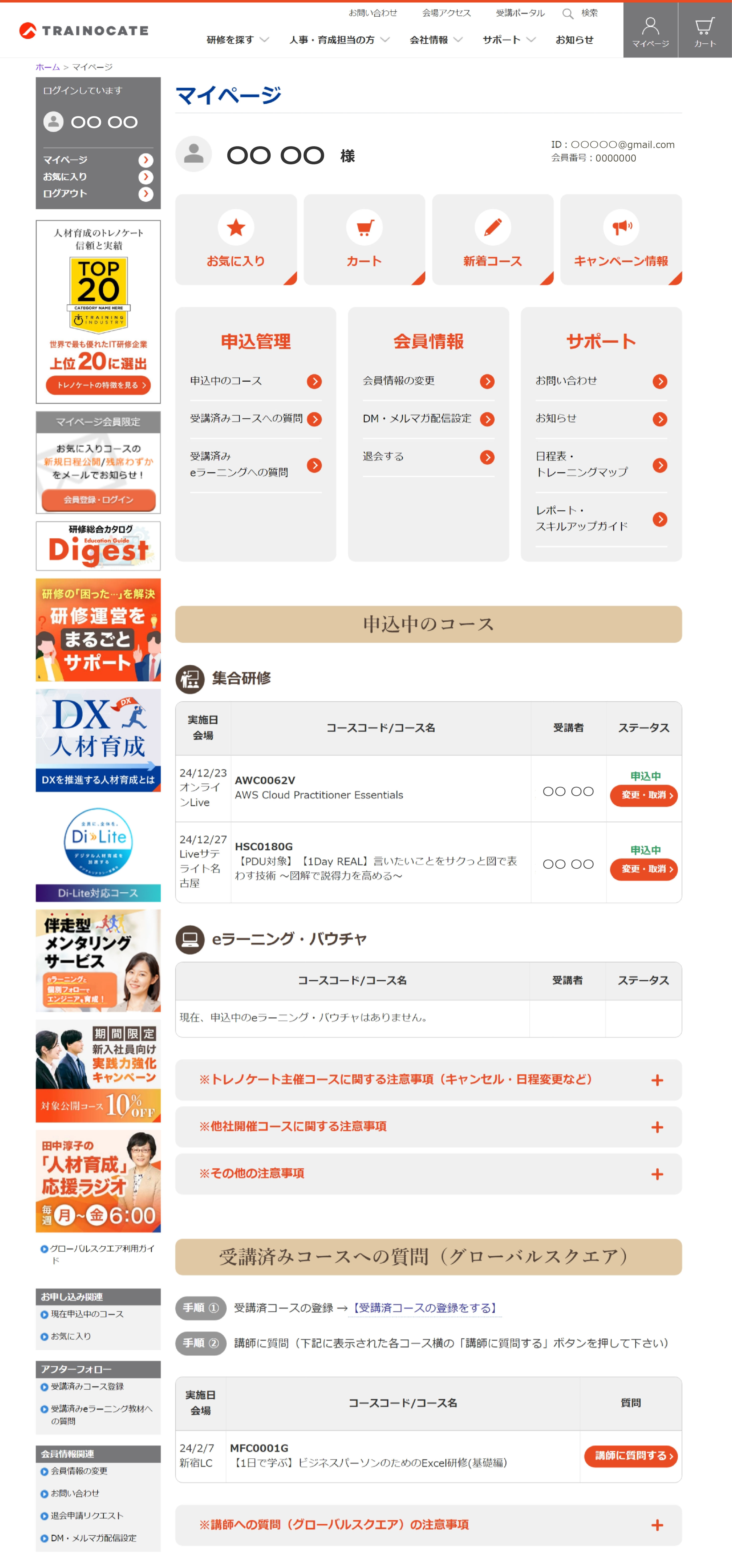The width and height of the screenshot is (732, 1568).
Task: Expand 講師への質問の注意事項 section
Action: coord(428,1525)
